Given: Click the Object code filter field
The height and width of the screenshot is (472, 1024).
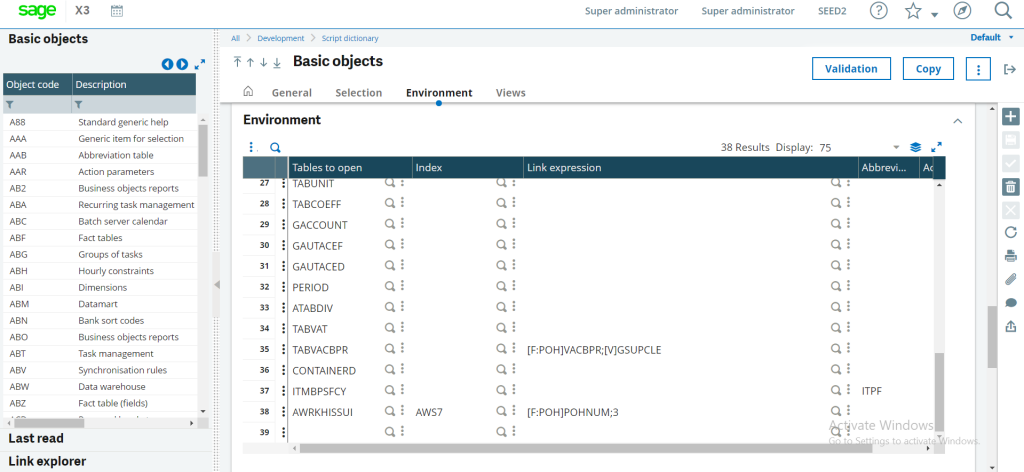Looking at the screenshot, I should (x=37, y=104).
